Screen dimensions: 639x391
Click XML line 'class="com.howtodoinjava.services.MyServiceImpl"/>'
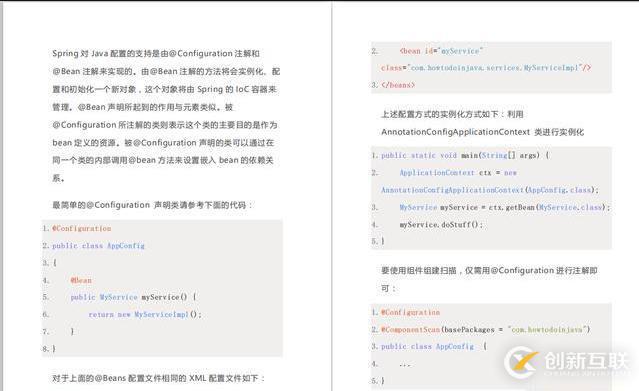[x=486, y=68]
